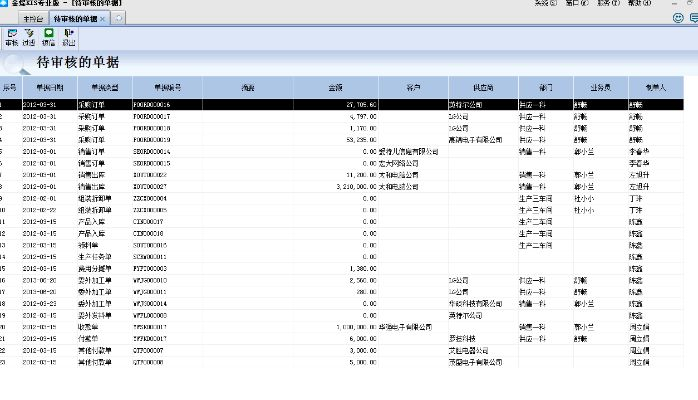Select document number POORD000016

click(x=152, y=105)
